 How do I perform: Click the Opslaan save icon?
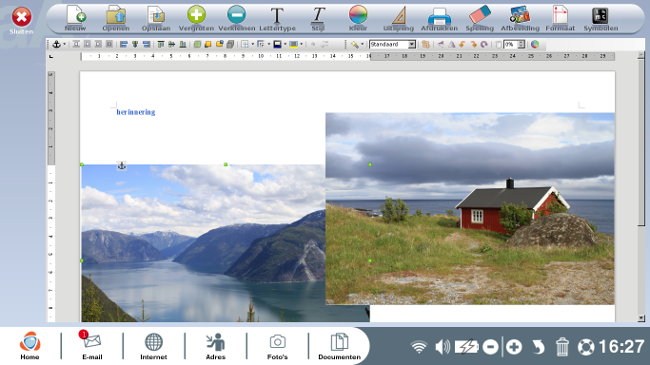click(156, 18)
